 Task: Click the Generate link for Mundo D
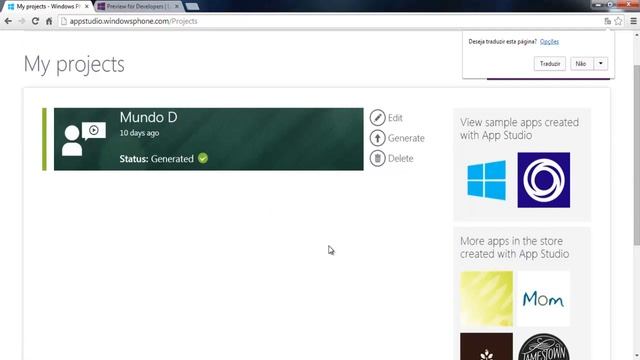point(406,138)
